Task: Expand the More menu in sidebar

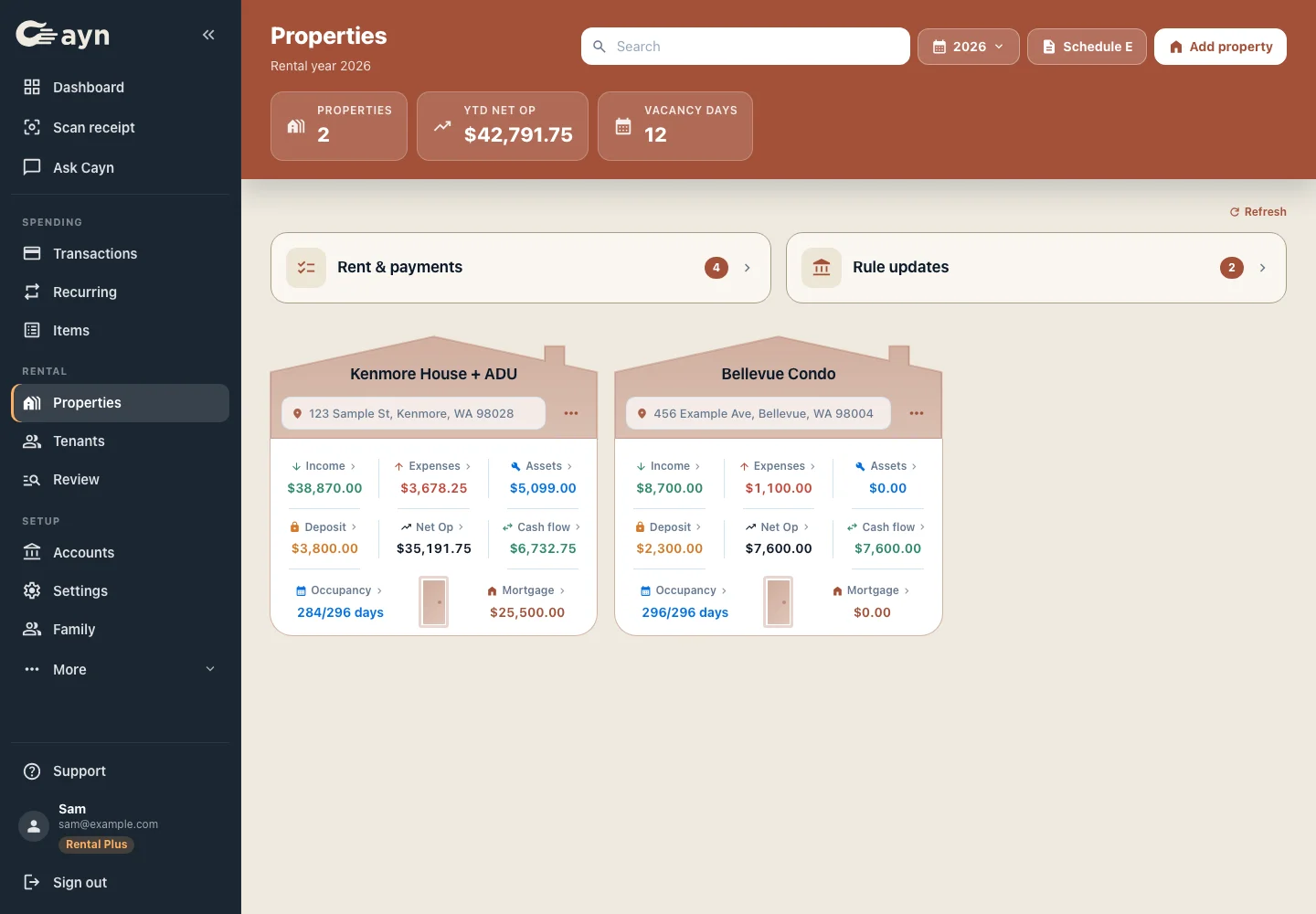Action: (x=121, y=669)
